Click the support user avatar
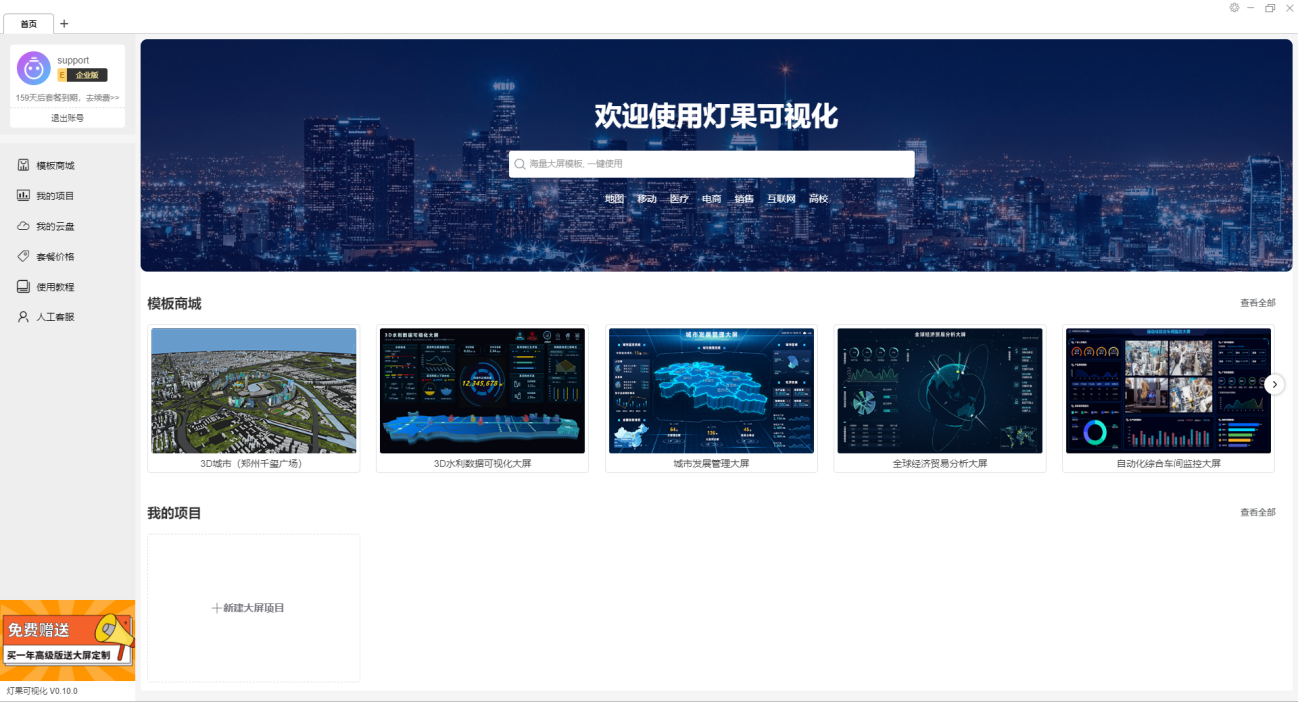This screenshot has width=1298, height=702. coord(33,68)
